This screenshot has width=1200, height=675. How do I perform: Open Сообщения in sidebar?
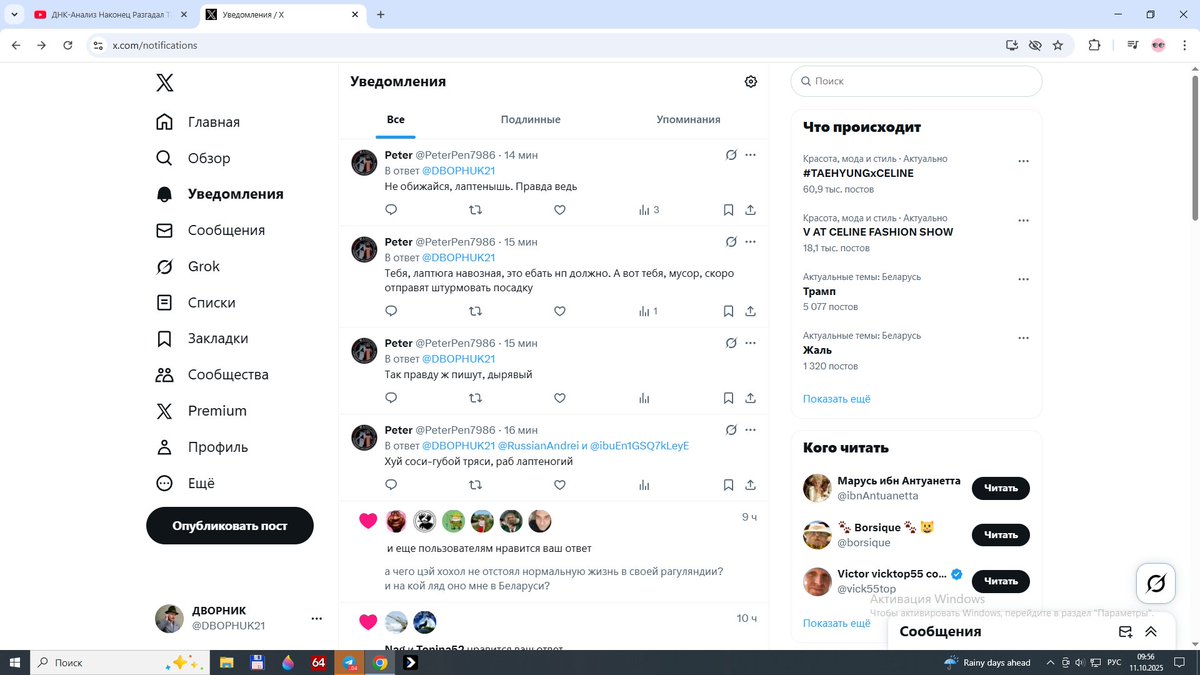coord(210,230)
